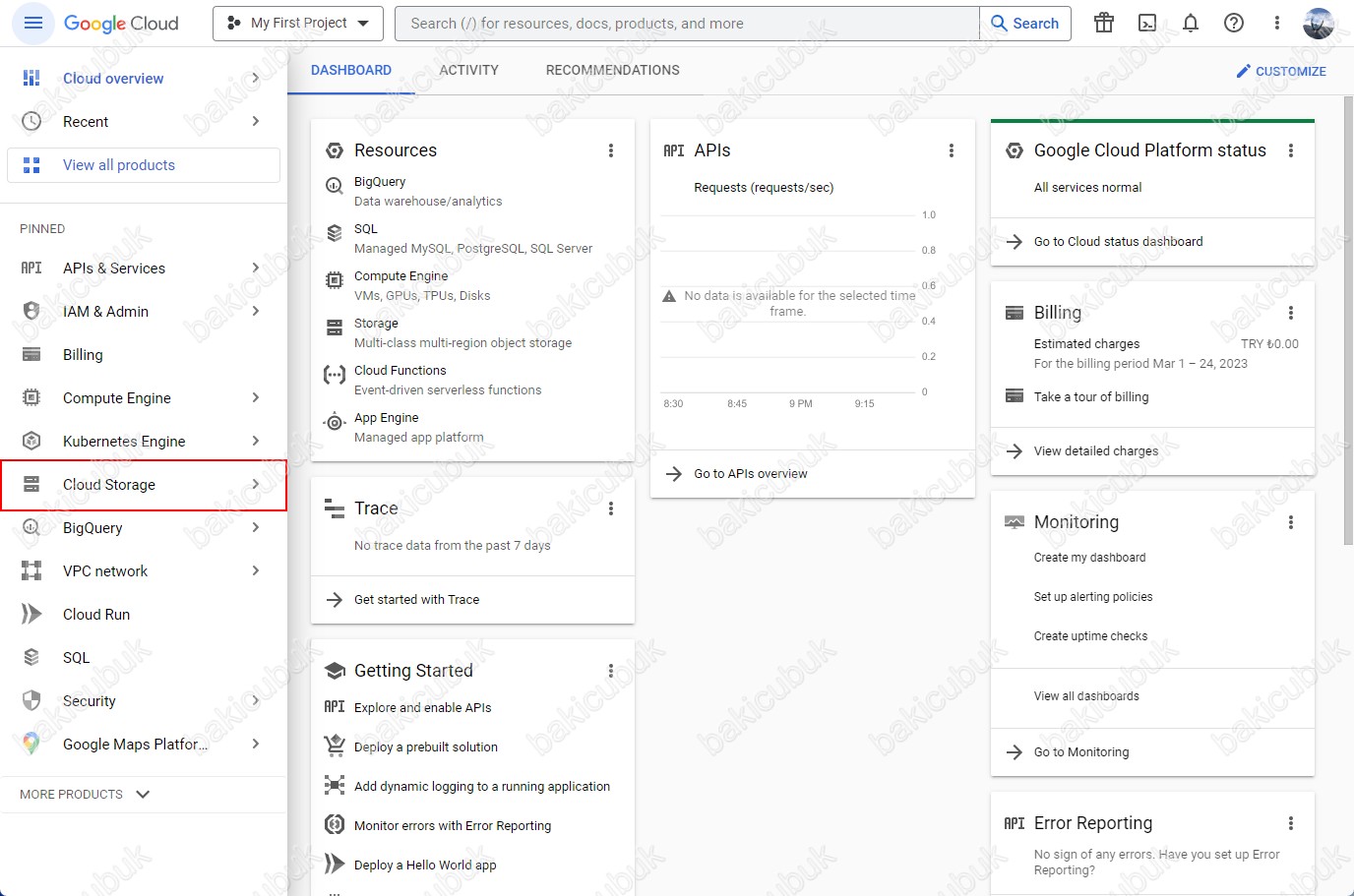This screenshot has height=896, width=1354.
Task: Click the Google Cloud logo
Action: point(121,23)
